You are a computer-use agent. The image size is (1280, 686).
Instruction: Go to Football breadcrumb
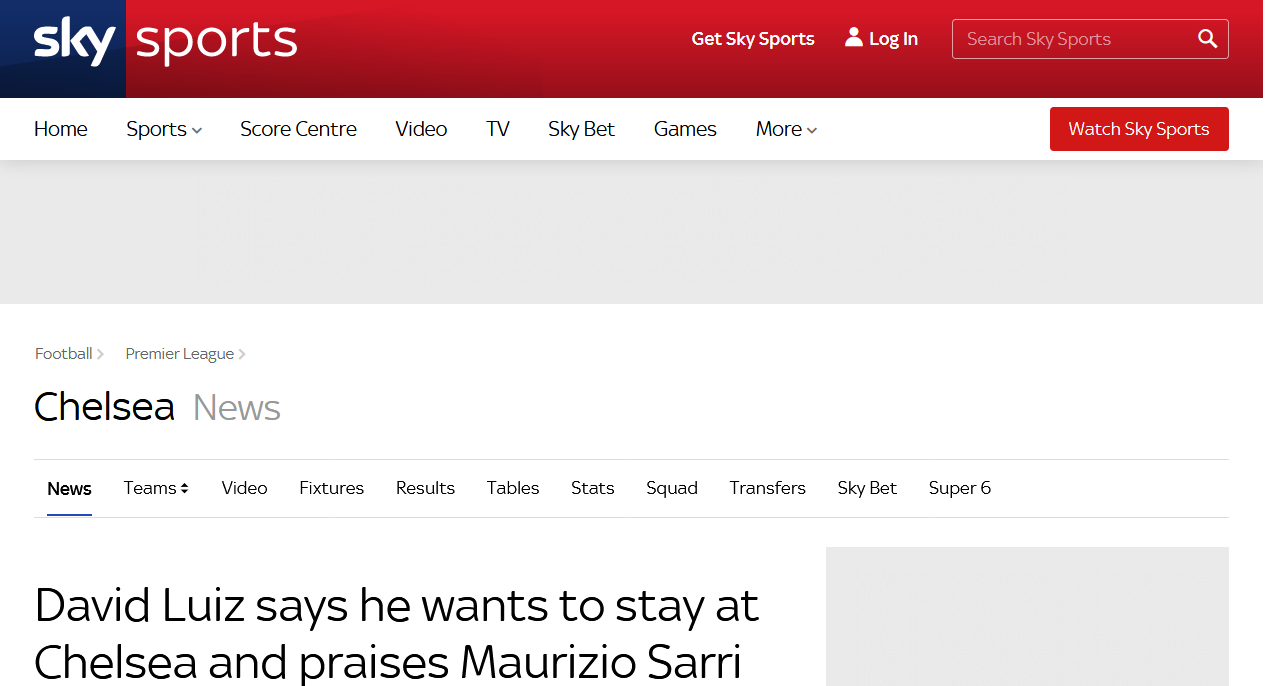click(x=64, y=354)
